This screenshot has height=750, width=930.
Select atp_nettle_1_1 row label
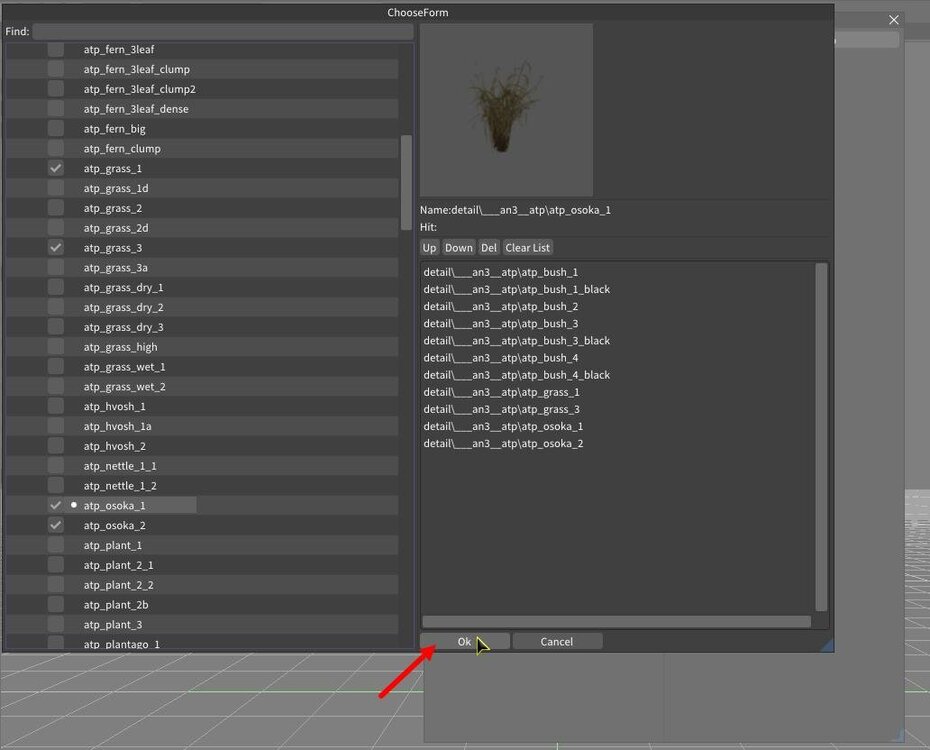(120, 466)
